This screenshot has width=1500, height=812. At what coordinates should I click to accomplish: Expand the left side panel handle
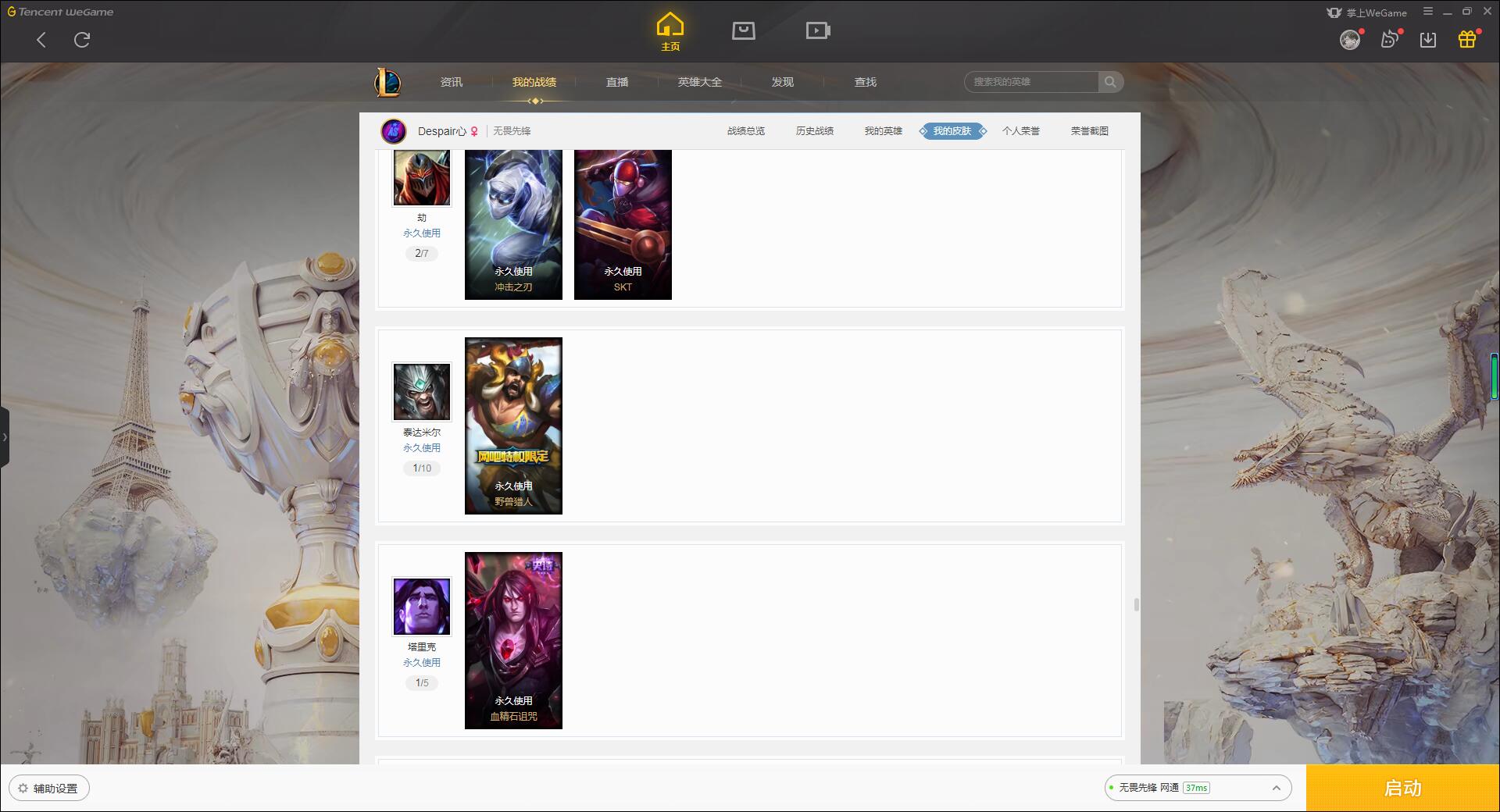click(5, 437)
